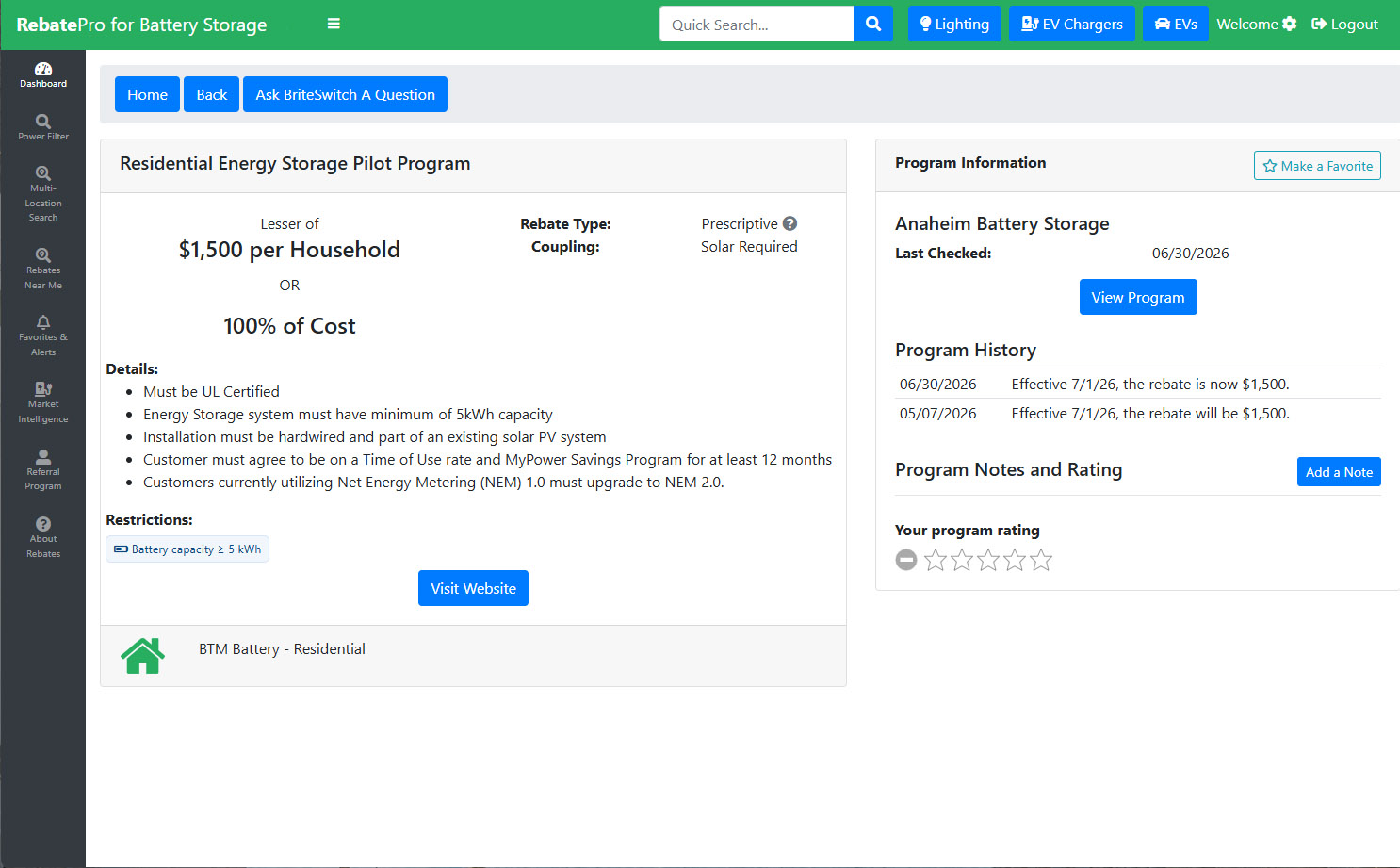Viewport: 1400px width, 868px height.
Task: Click the Must be UL Certified detail
Action: (211, 391)
